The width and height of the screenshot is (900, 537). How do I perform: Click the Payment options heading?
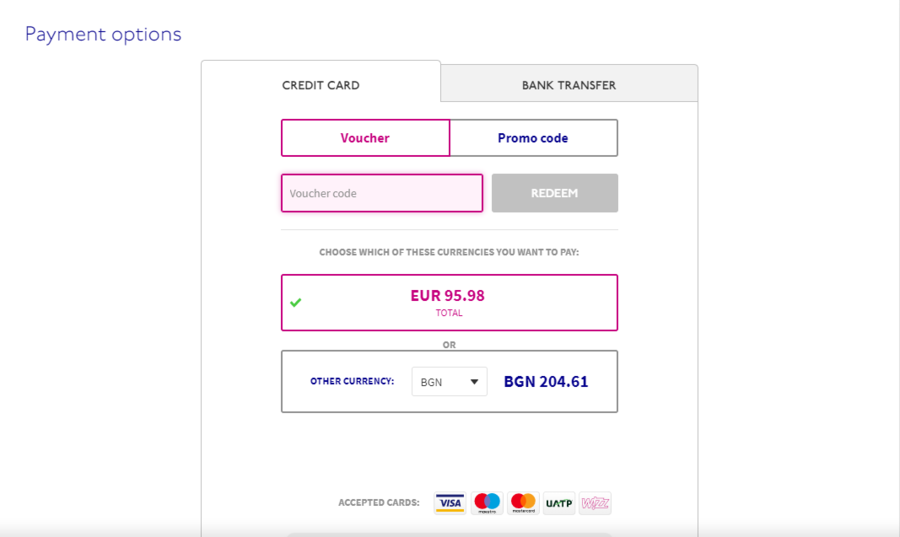[x=103, y=34]
